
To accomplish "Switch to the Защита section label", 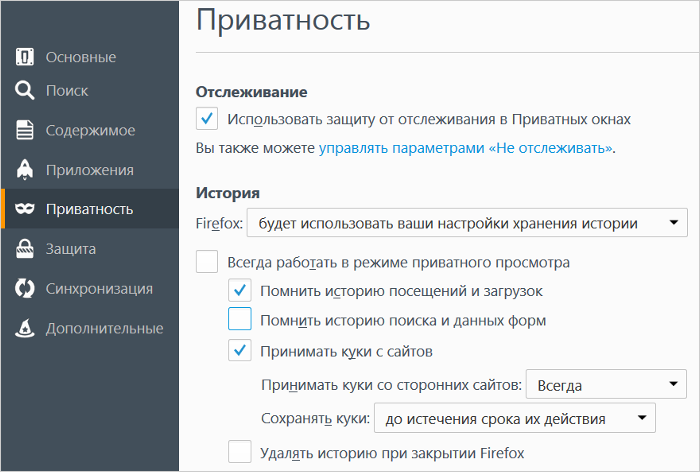I will (71, 249).
